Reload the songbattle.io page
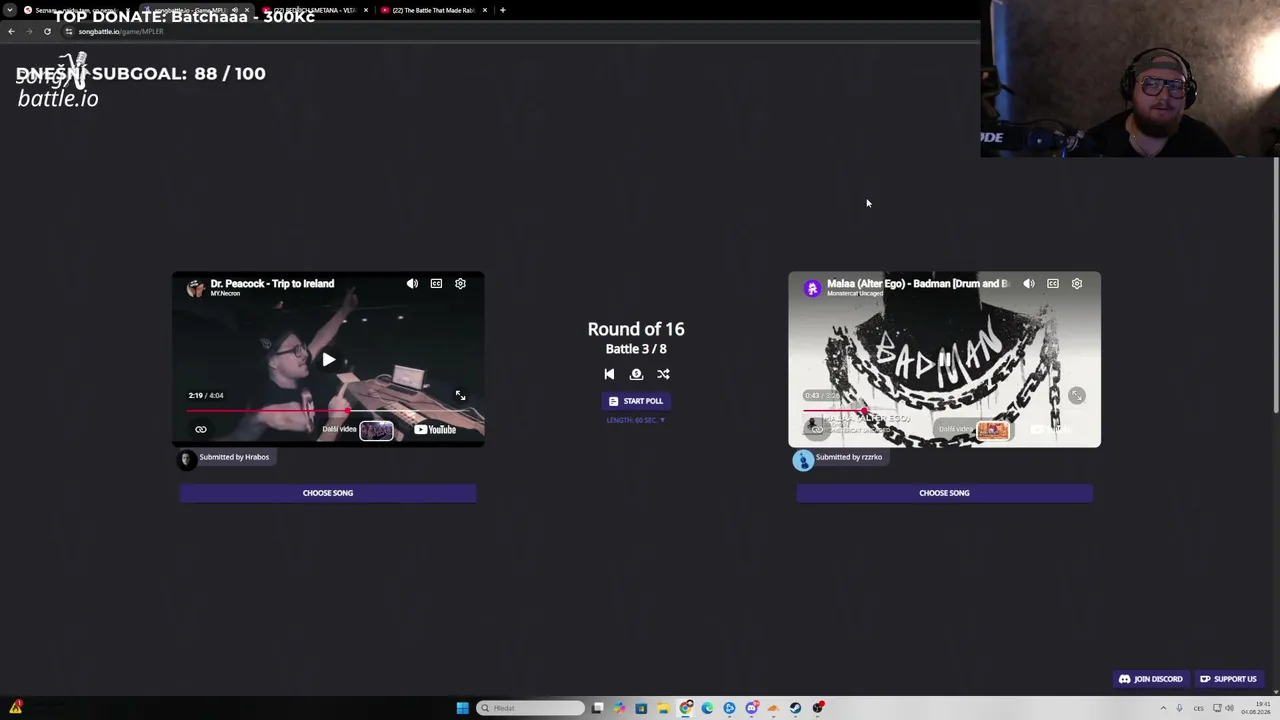1280x720 pixels. (x=47, y=31)
